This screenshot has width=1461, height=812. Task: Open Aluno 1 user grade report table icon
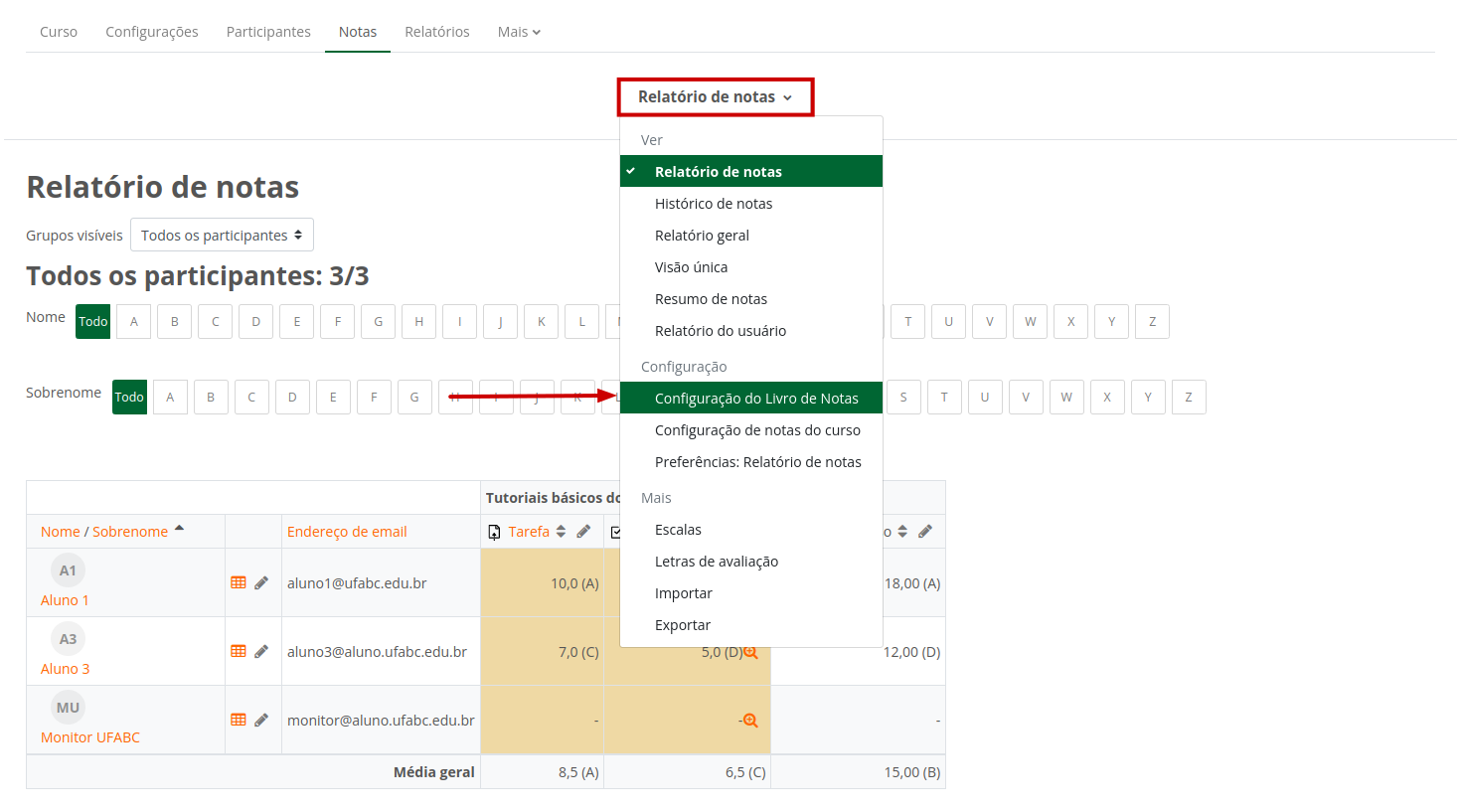[x=239, y=582]
